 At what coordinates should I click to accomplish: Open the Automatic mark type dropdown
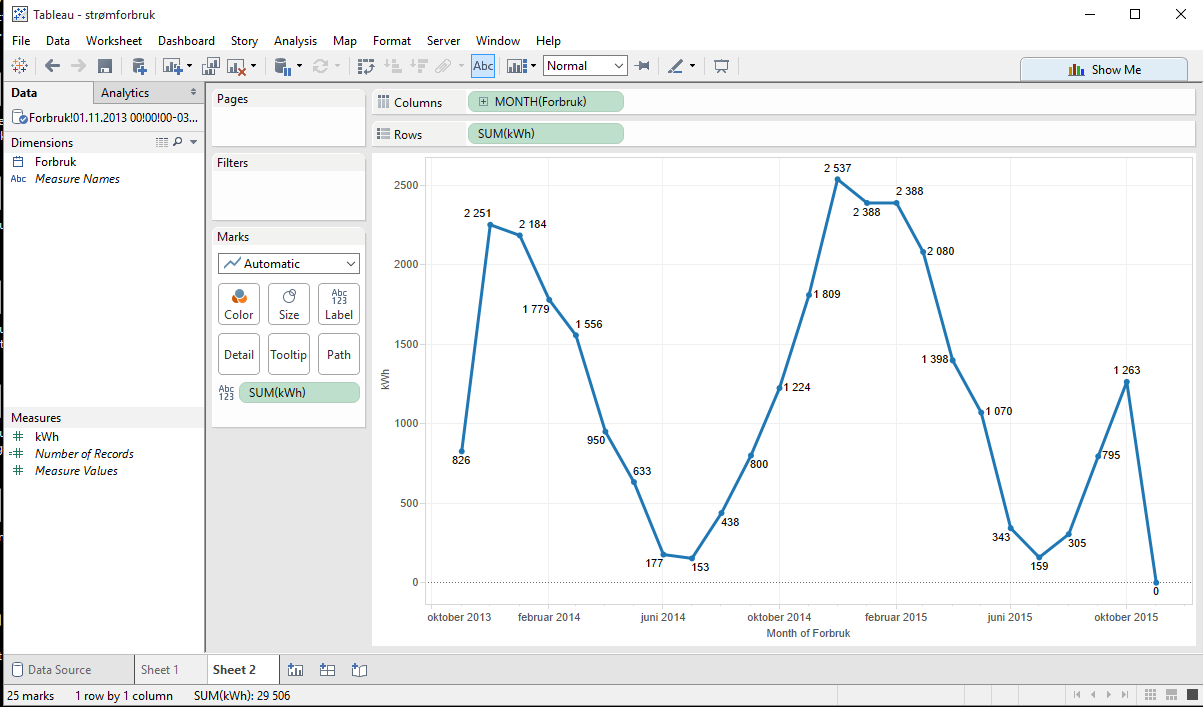[x=289, y=264]
